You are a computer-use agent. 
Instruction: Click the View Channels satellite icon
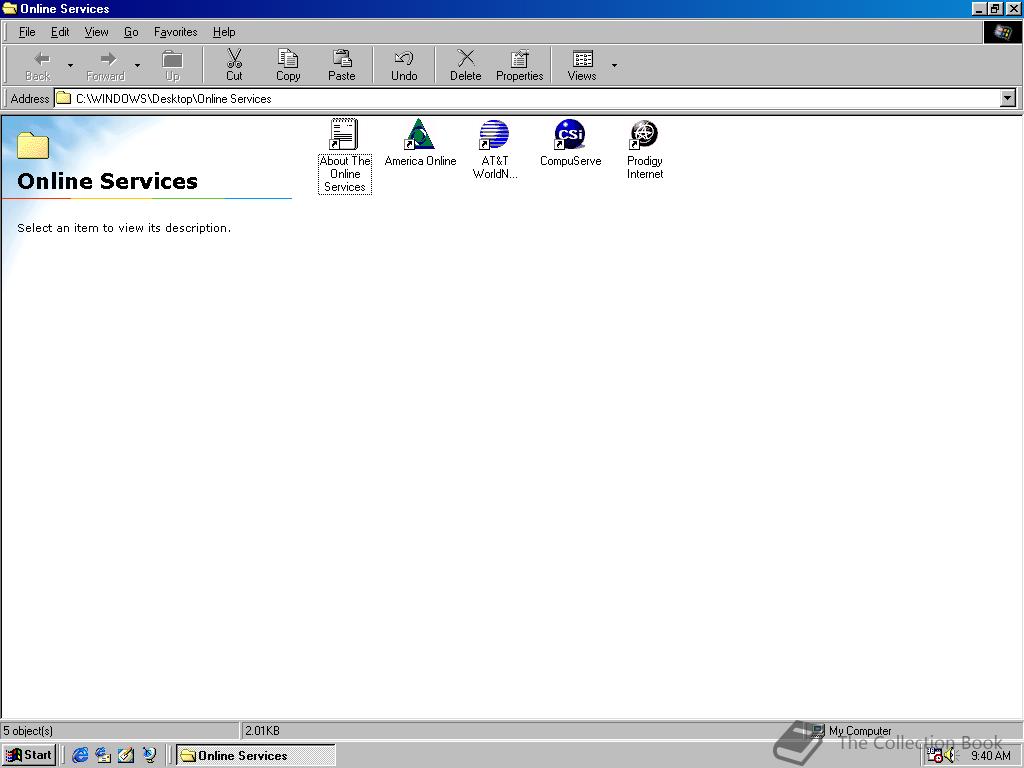[x=150, y=755]
